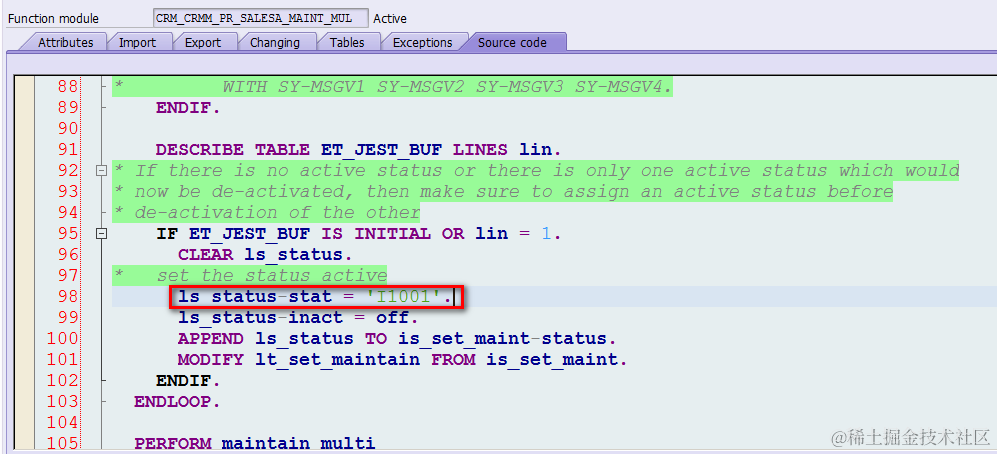Click the function module name field
This screenshot has height=454, width=997.
coord(261,18)
